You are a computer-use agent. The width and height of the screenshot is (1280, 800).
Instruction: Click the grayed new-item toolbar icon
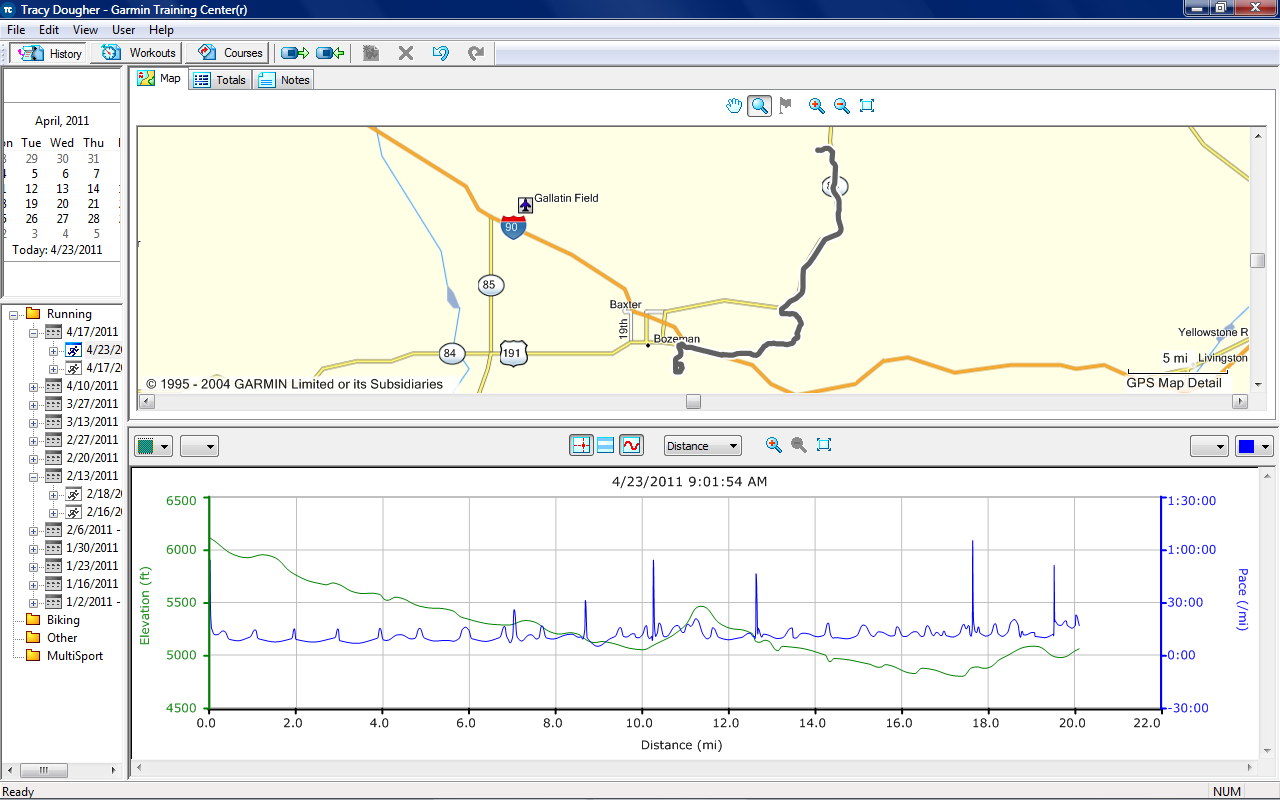(371, 53)
